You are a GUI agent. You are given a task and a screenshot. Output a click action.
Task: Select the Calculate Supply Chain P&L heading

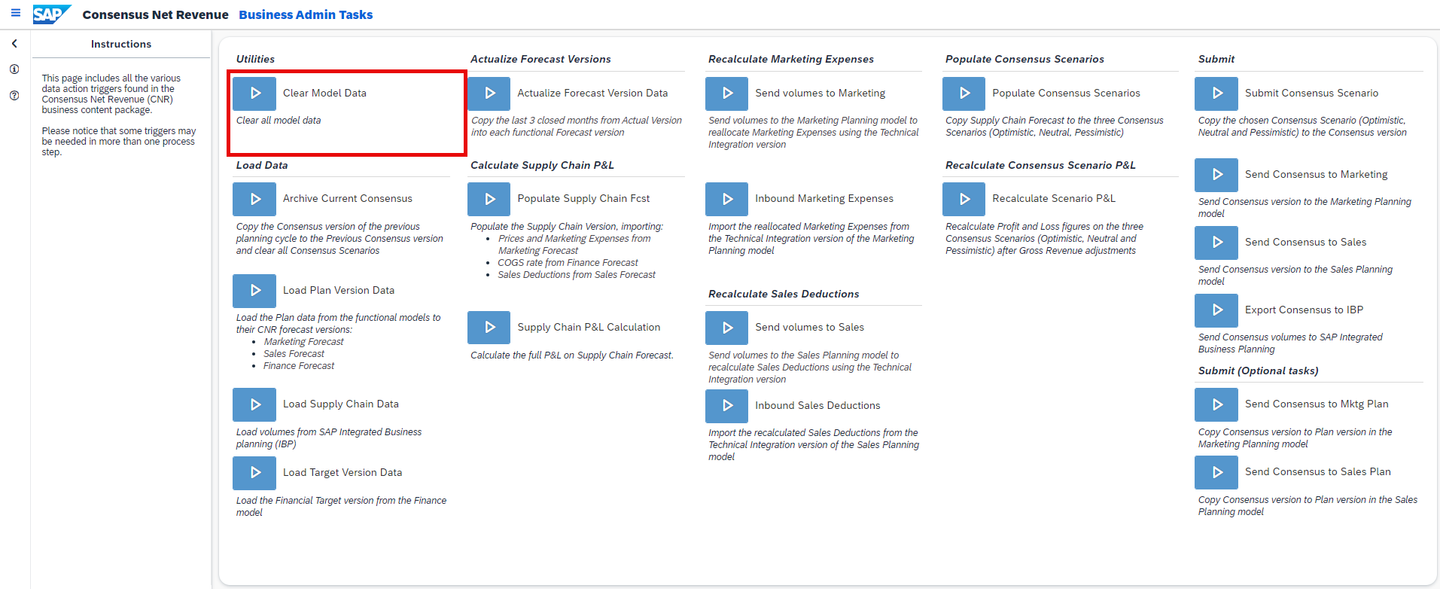coord(543,165)
